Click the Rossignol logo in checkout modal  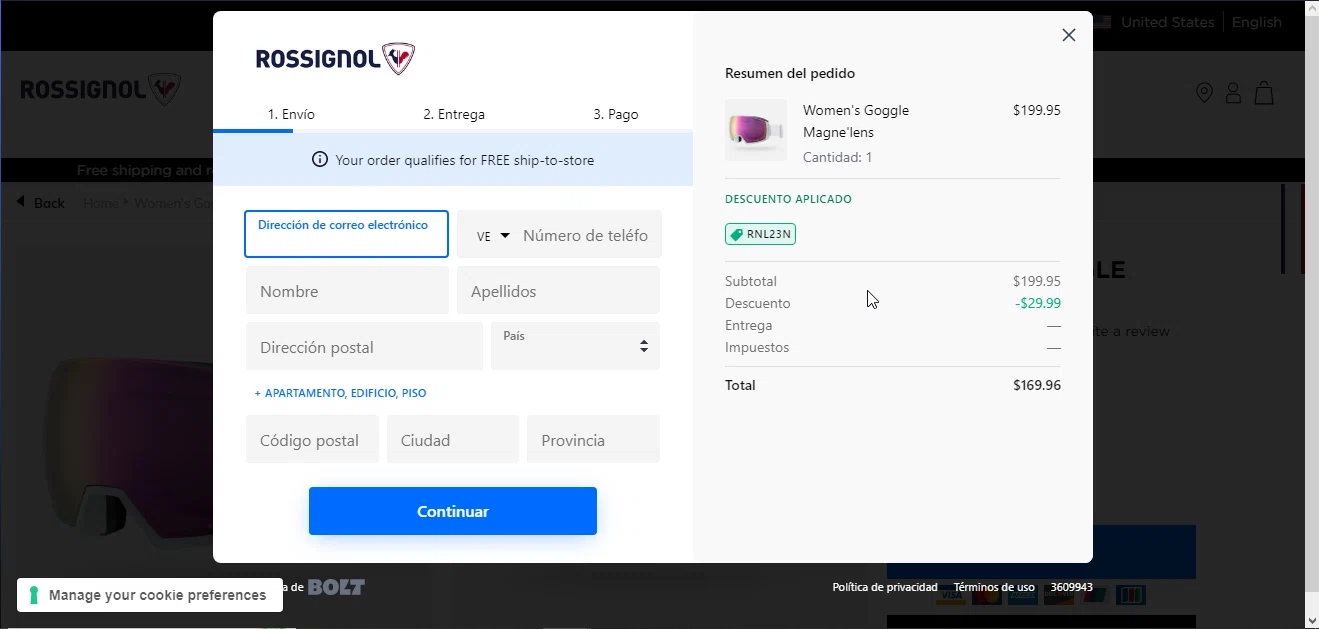(x=335, y=59)
